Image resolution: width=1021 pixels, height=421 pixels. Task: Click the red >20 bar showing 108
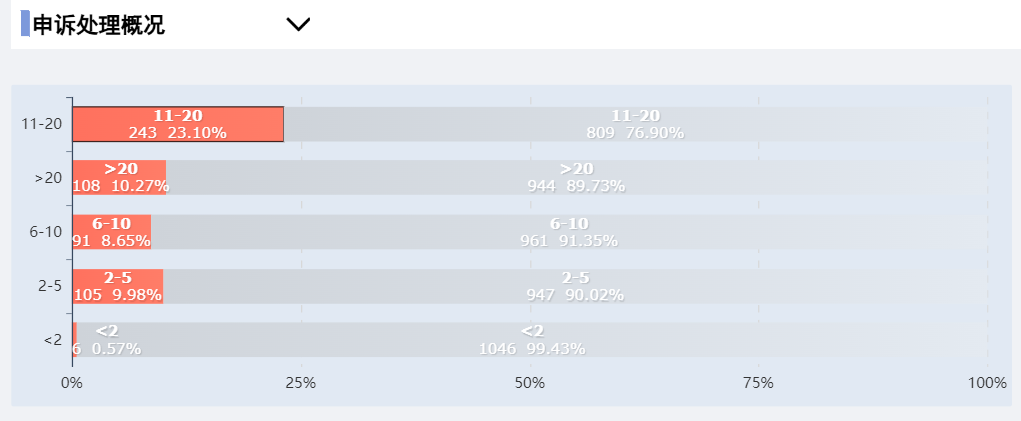pos(119,177)
